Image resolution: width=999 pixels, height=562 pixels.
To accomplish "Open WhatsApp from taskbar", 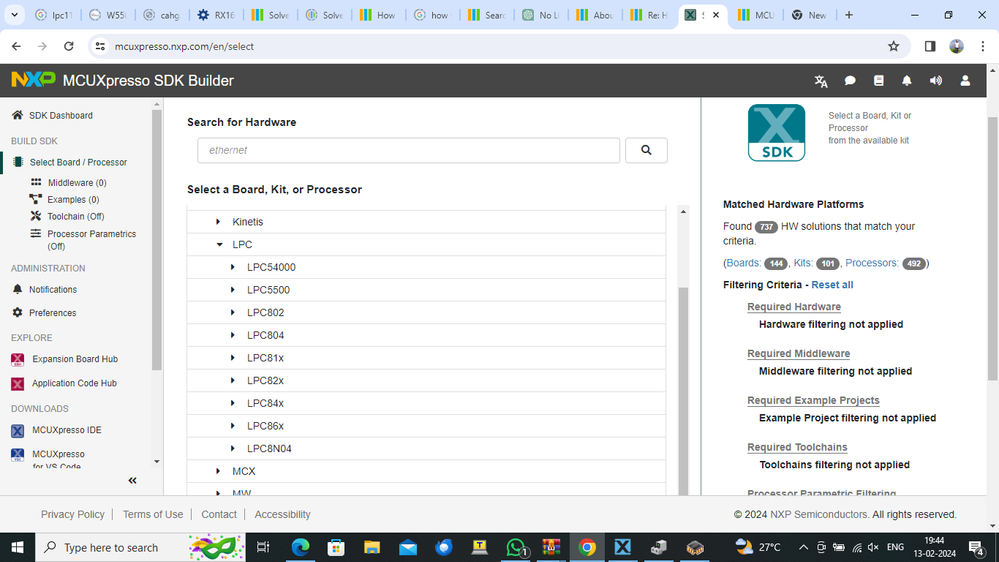I will point(516,547).
